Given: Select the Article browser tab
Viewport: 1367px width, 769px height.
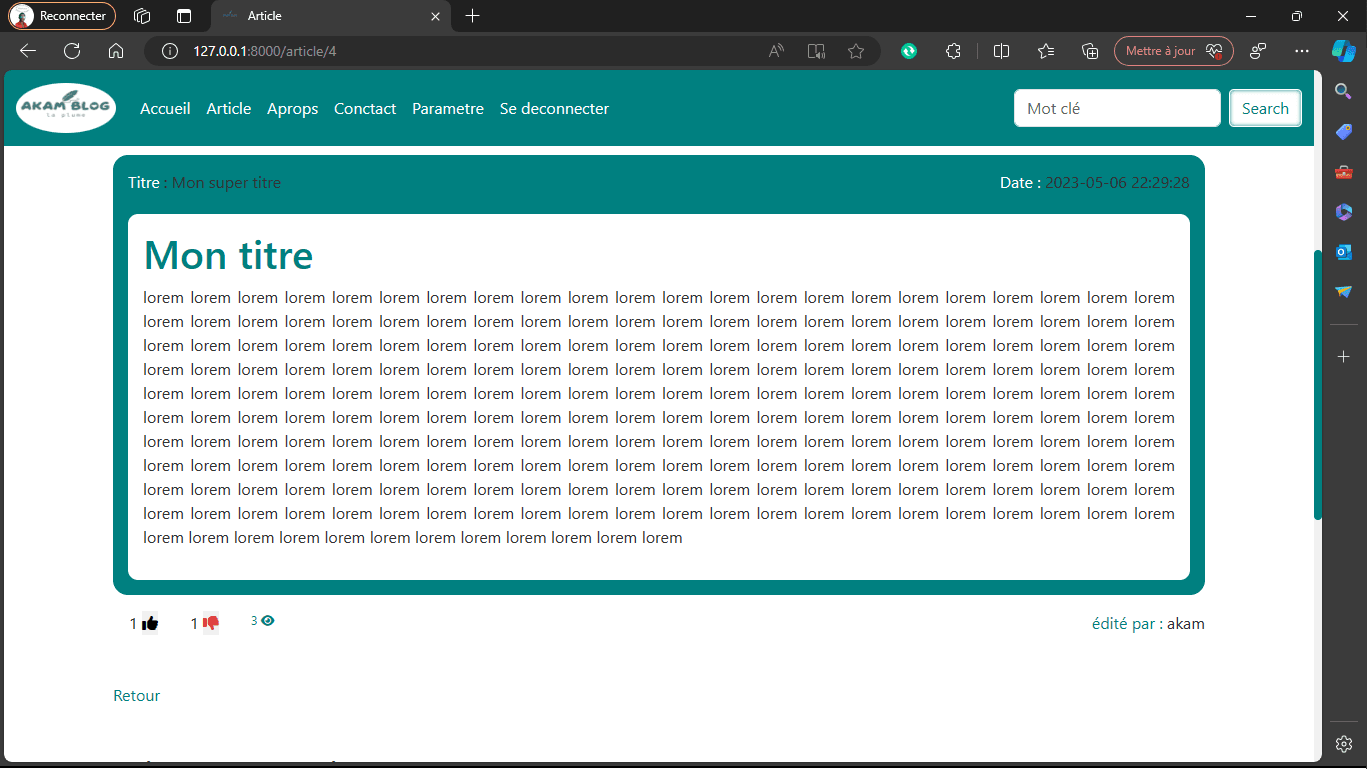Looking at the screenshot, I should (330, 16).
